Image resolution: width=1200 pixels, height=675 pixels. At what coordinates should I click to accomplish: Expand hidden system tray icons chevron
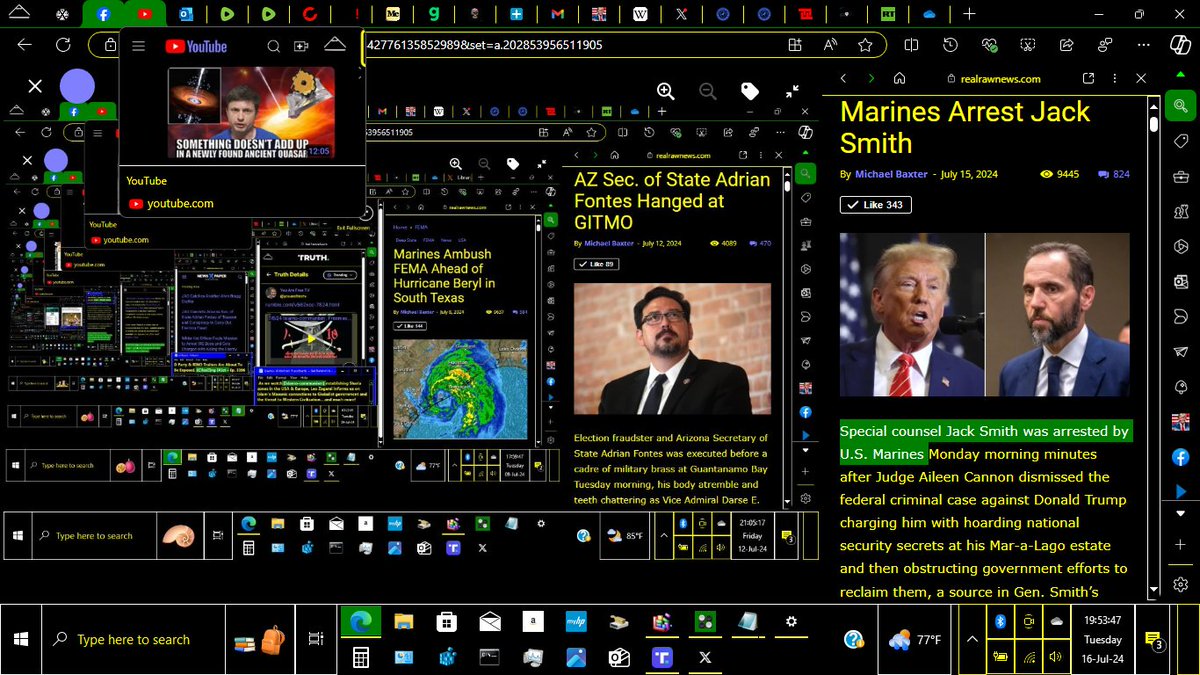coord(971,639)
